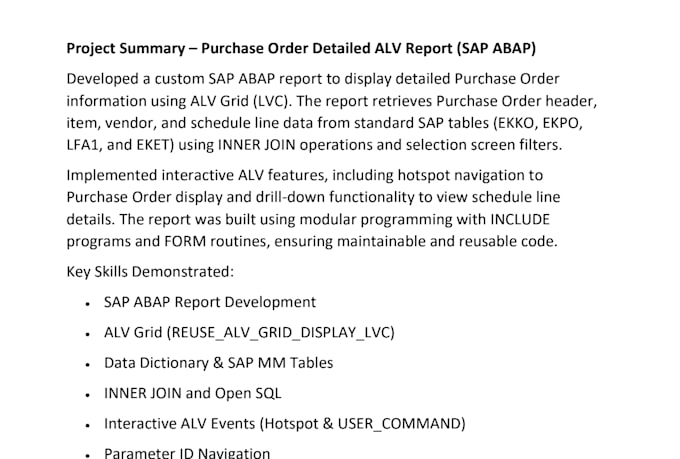Click the line starting 'Purchase Order display and drill-down'

[x=313, y=197]
